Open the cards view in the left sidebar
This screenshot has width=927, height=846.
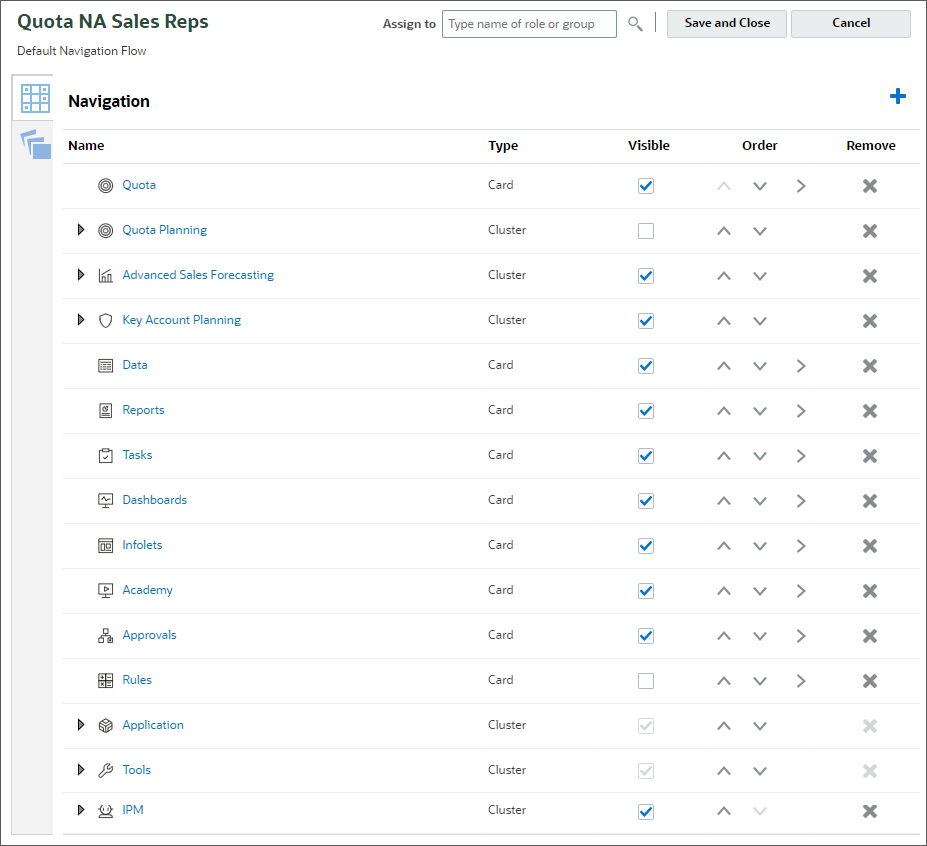(x=33, y=98)
